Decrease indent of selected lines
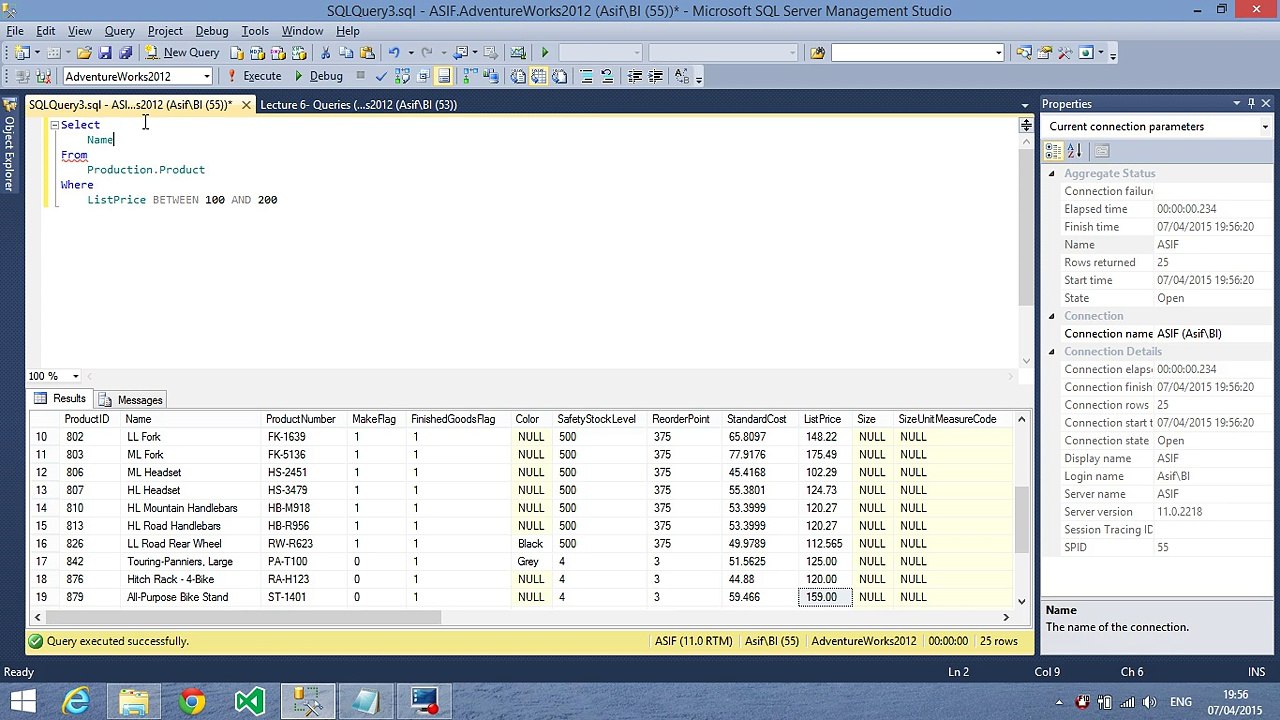The width and height of the screenshot is (1280, 720). [635, 76]
